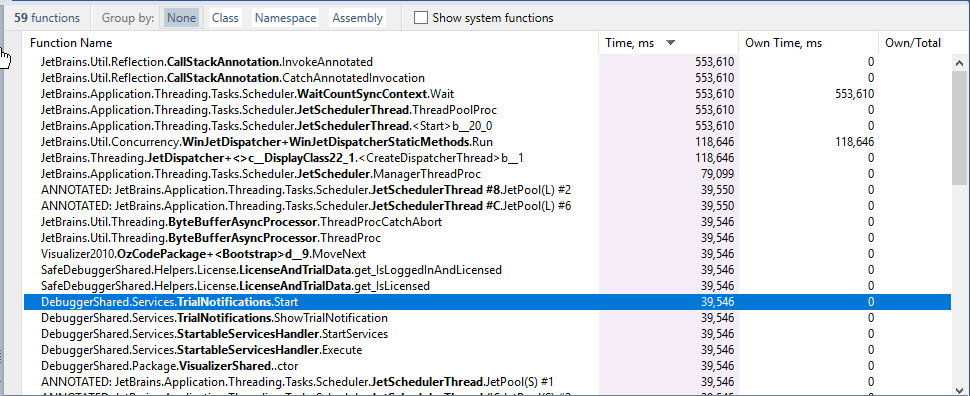970x396 pixels.
Task: Sort by Time, ms column header
Action: 669,43
